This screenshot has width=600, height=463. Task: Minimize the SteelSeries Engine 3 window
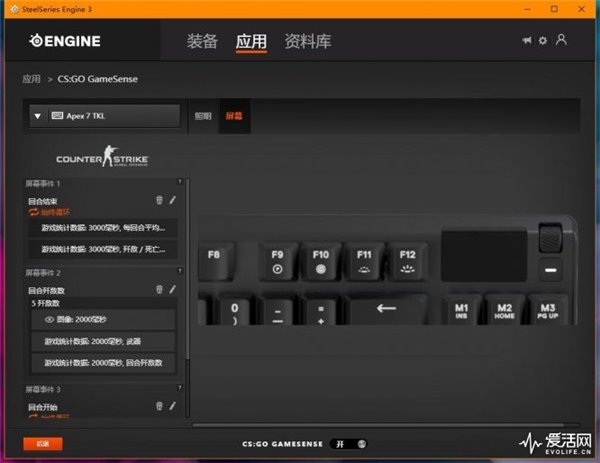point(527,9)
